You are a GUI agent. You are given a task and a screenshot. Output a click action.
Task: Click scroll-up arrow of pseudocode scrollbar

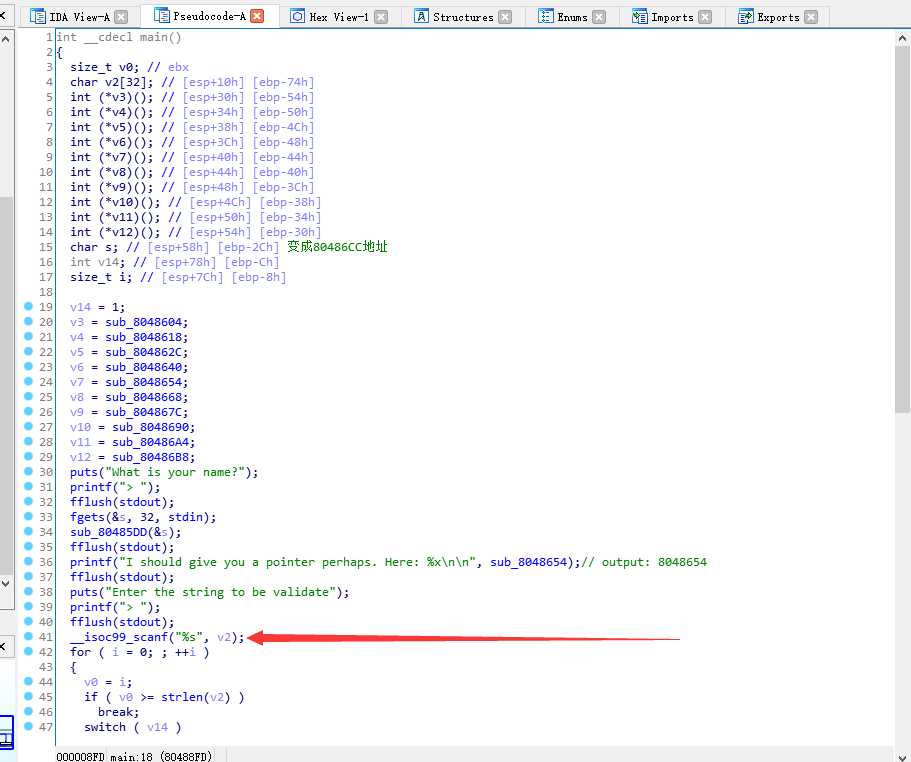coord(902,38)
